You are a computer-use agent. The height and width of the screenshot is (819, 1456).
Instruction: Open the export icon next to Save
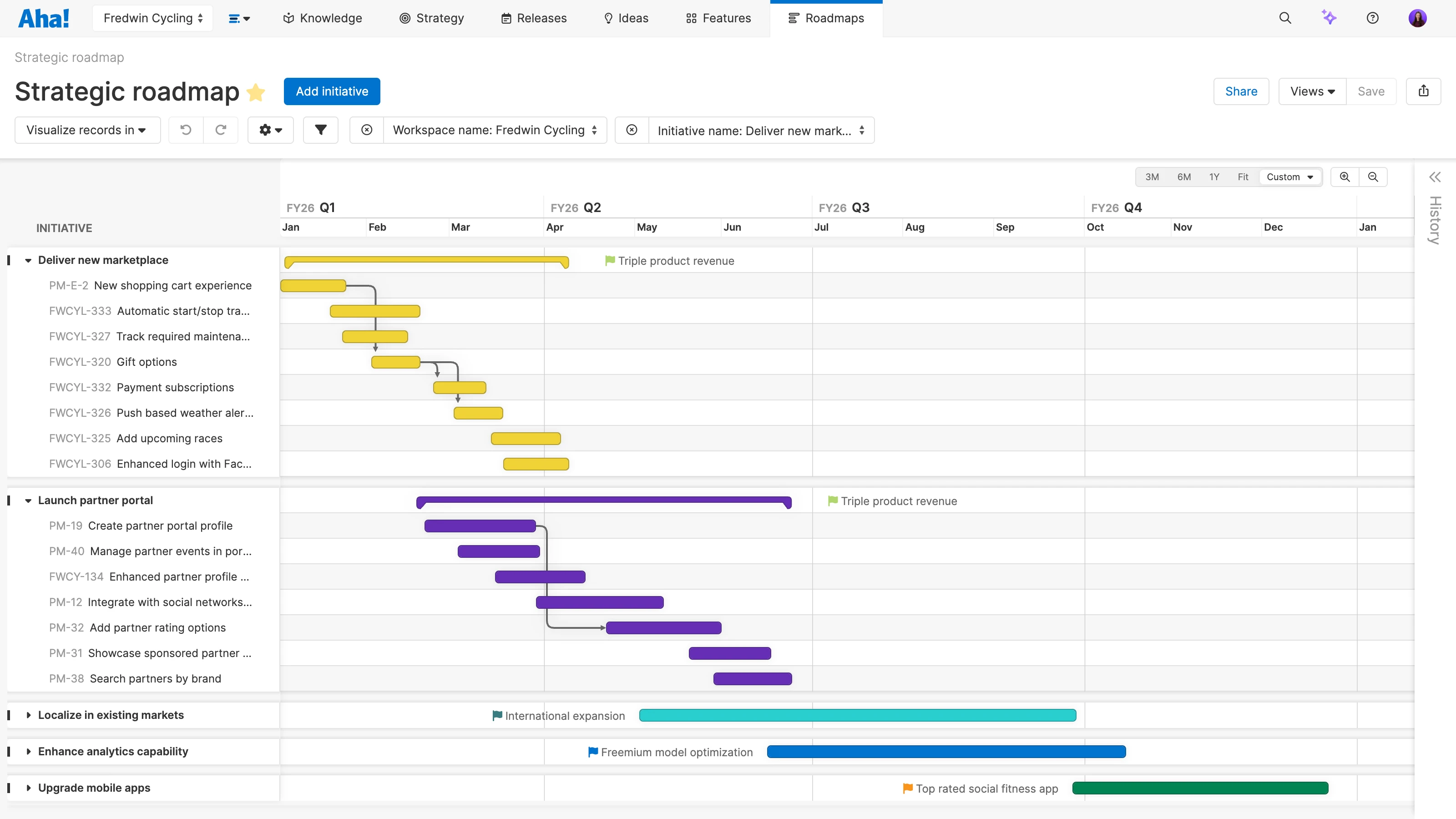pos(1424,91)
